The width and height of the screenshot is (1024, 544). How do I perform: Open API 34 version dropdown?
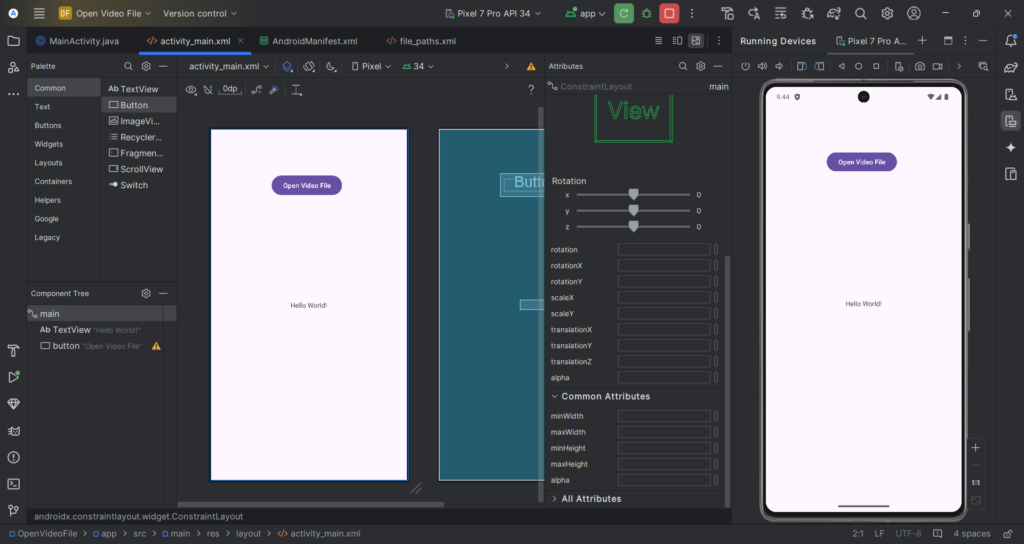tap(418, 66)
